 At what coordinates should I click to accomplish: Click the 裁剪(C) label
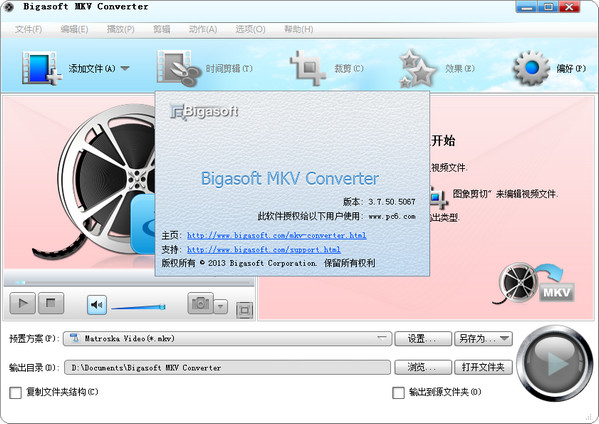click(x=349, y=69)
